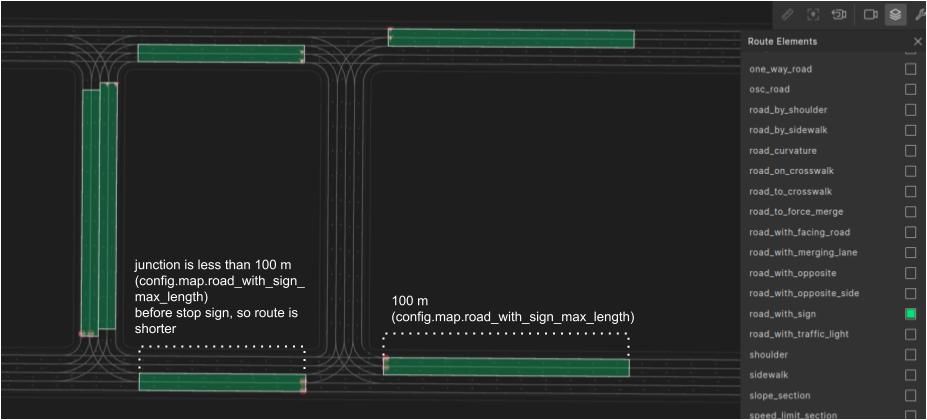Select the green route under 100 m annotation
Viewport: 927px width, 420px height.
(506, 367)
